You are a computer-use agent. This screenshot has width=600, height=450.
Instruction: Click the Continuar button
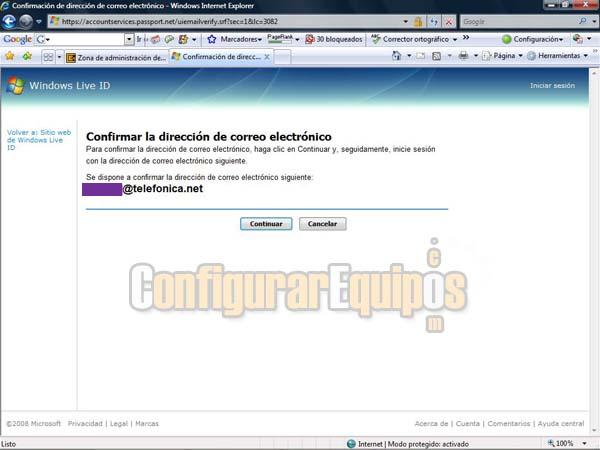[x=266, y=224]
